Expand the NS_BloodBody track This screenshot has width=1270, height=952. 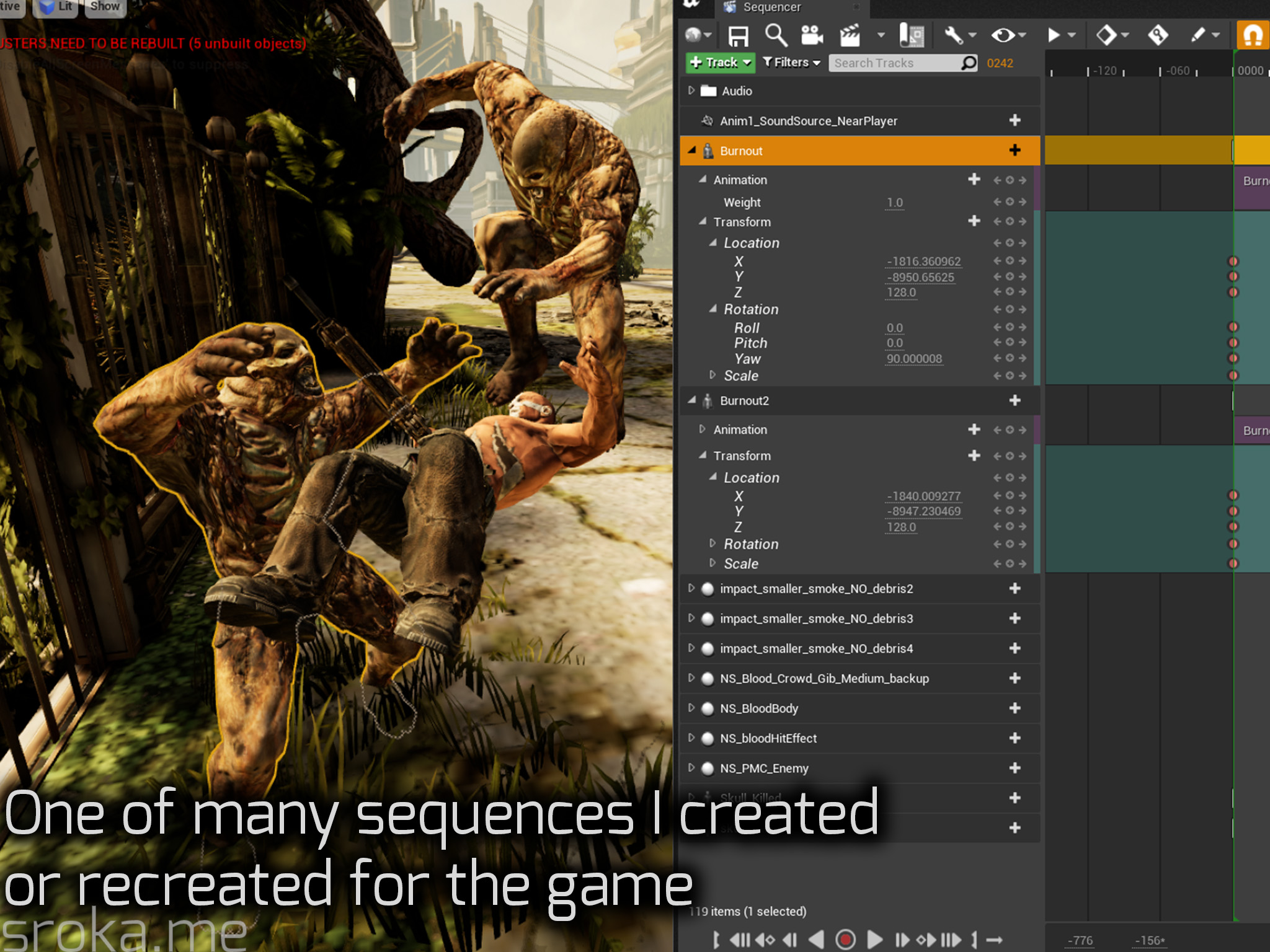coord(691,708)
